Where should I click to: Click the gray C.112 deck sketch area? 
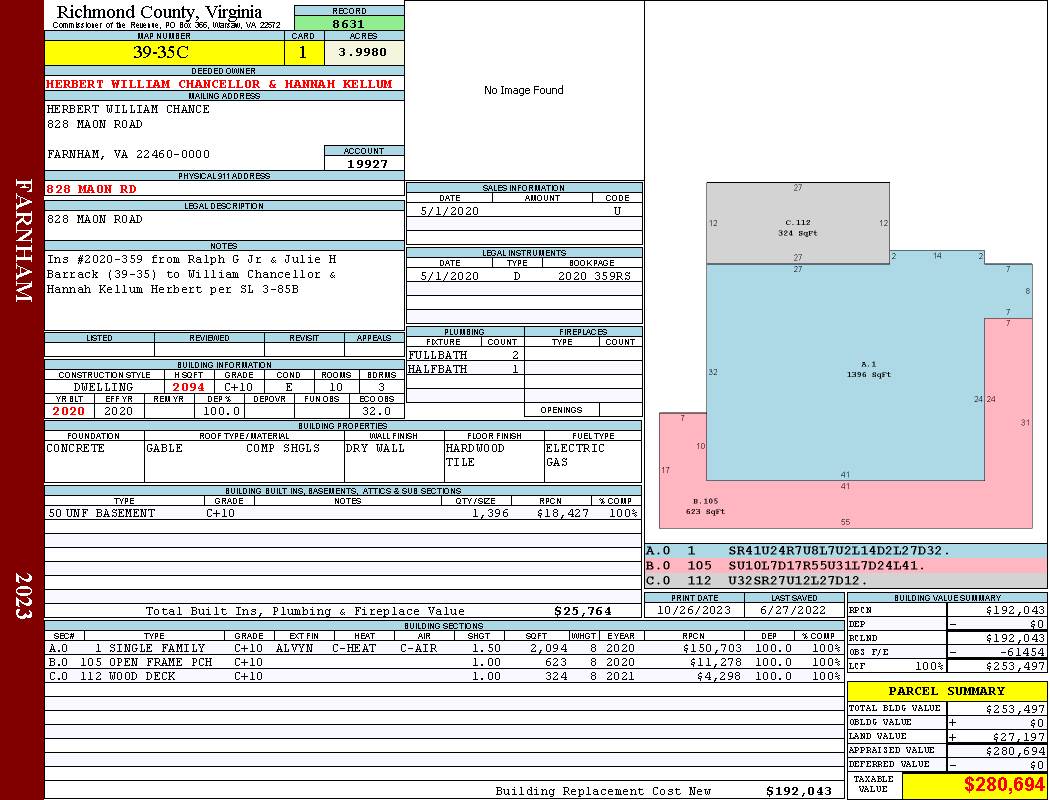798,223
